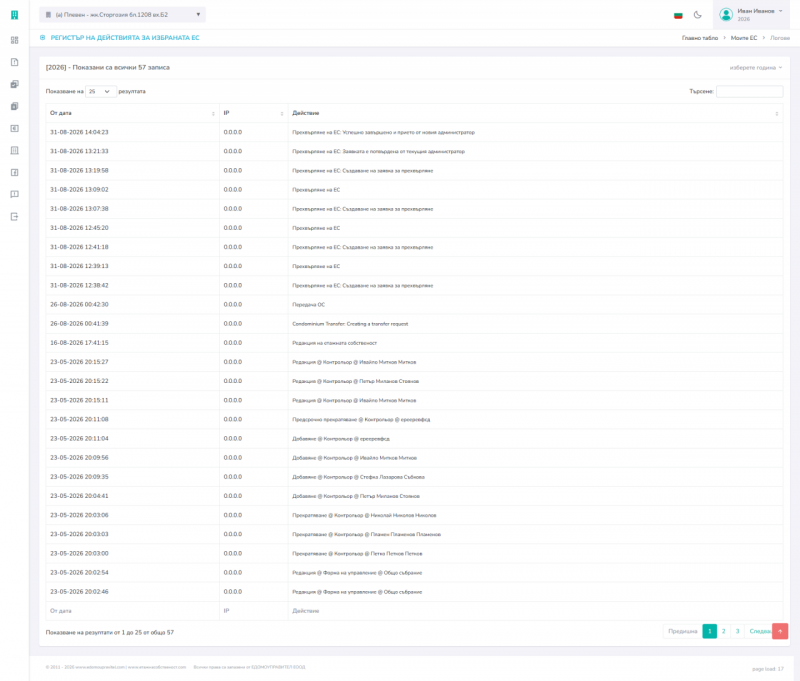
Task: Go to 'Моите ЕС' breadcrumb link
Action: (x=744, y=38)
